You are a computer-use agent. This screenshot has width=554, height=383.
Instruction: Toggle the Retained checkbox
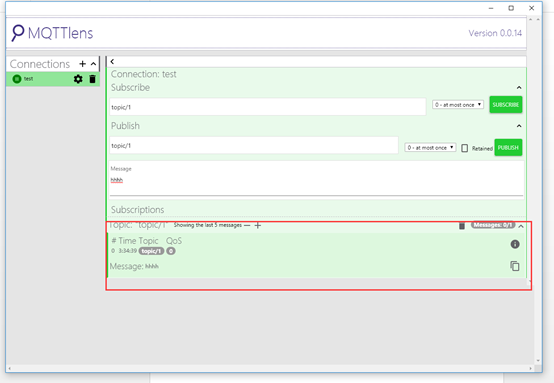point(465,148)
